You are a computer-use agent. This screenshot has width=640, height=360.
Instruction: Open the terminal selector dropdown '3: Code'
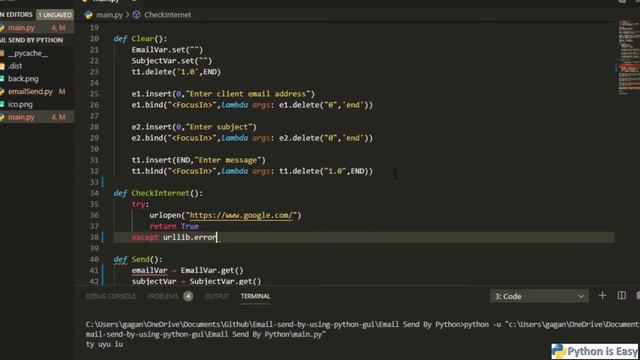click(x=539, y=296)
